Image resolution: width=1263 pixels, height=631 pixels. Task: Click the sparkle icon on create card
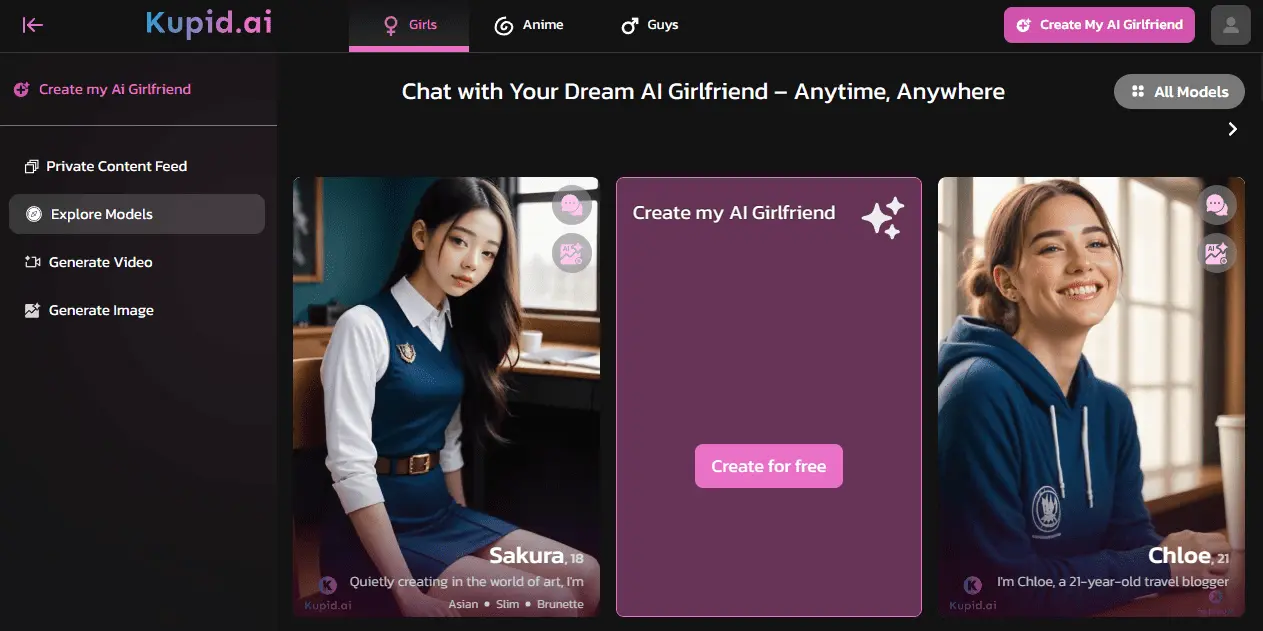tap(883, 218)
